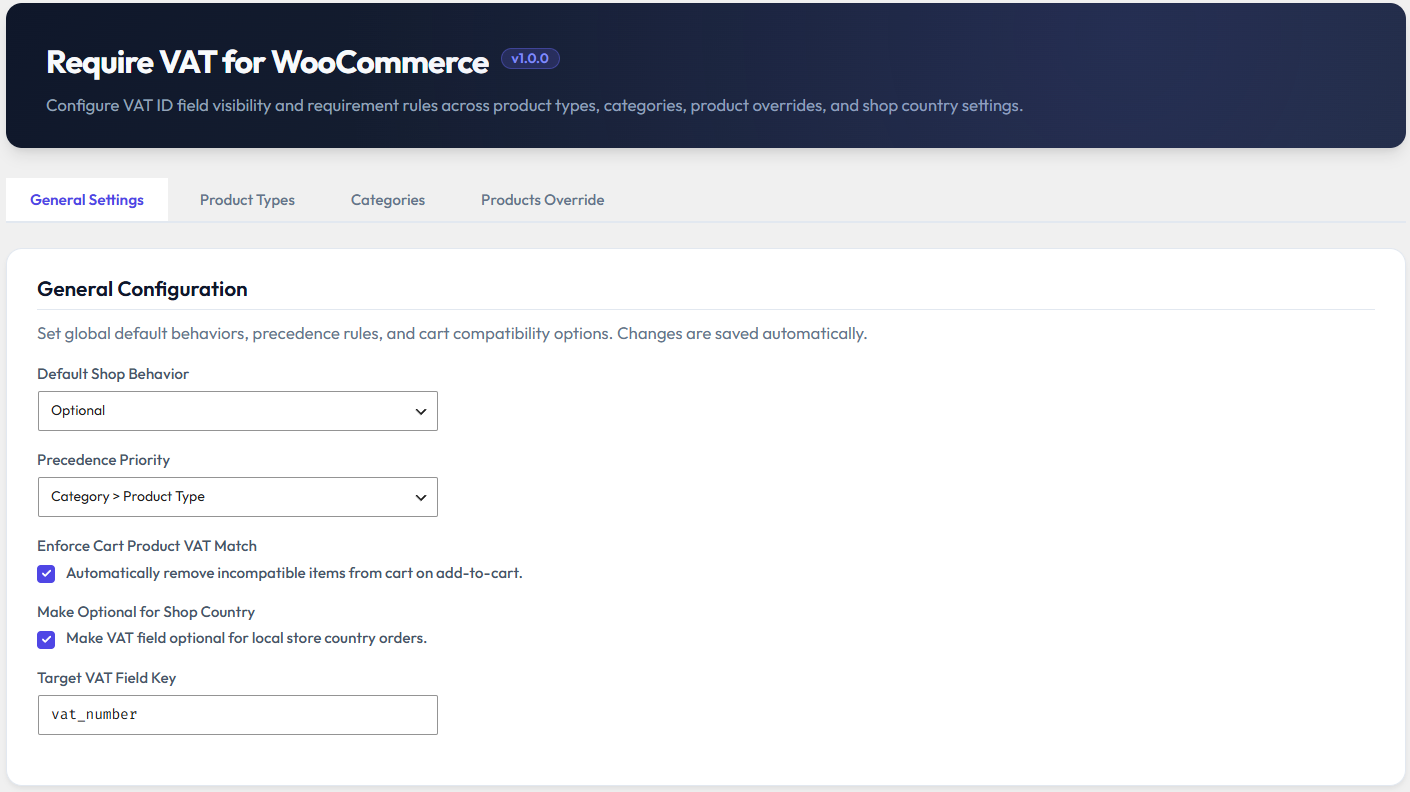
Task: Click the Default Shop Behavior label
Action: pos(113,374)
